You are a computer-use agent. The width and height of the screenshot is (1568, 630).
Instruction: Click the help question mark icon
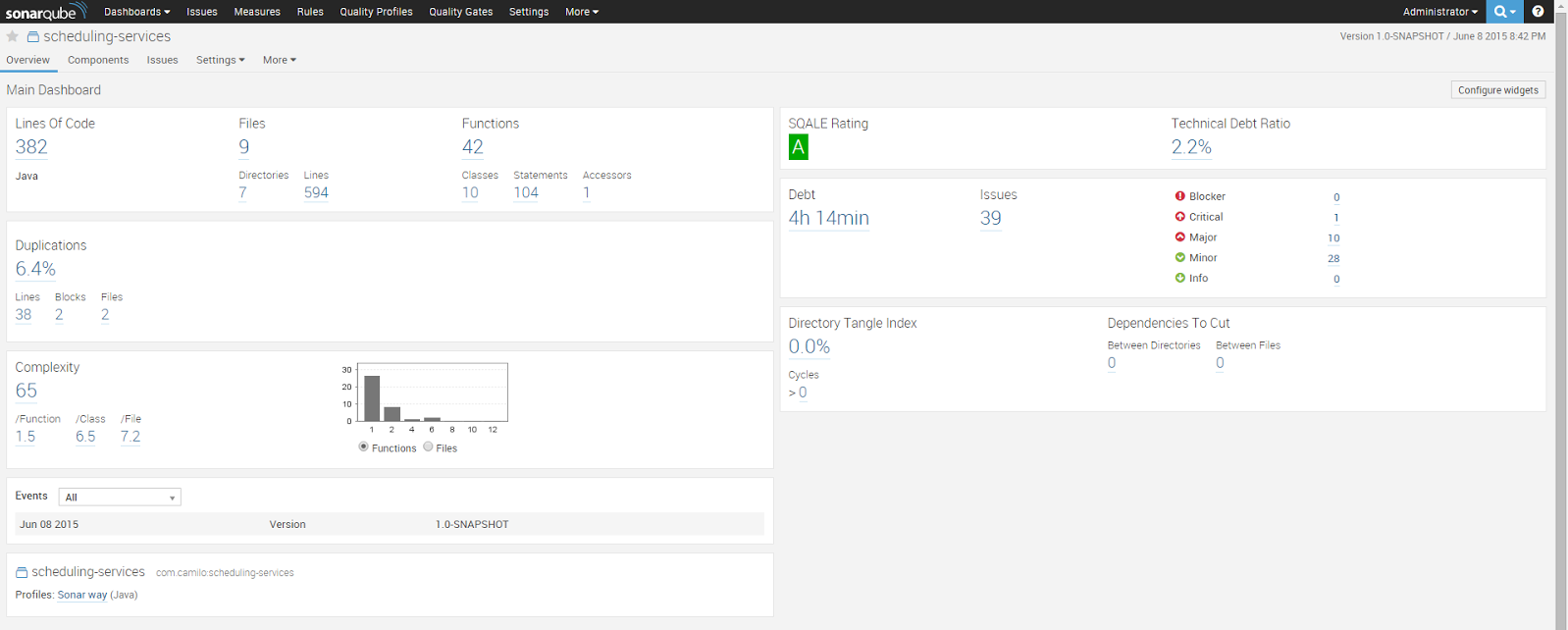[x=1538, y=12]
